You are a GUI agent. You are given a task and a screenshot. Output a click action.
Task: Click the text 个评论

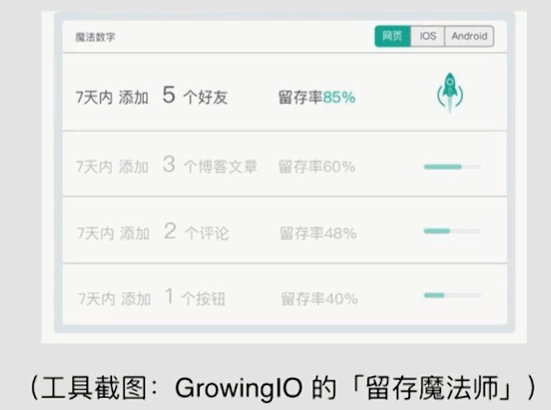[x=207, y=233]
